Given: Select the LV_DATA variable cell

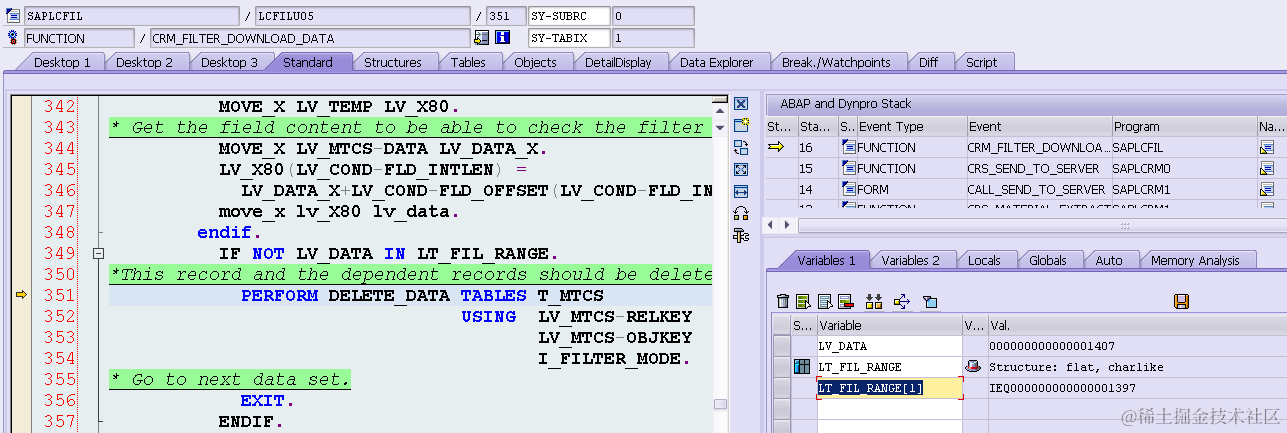Looking at the screenshot, I should tap(889, 346).
